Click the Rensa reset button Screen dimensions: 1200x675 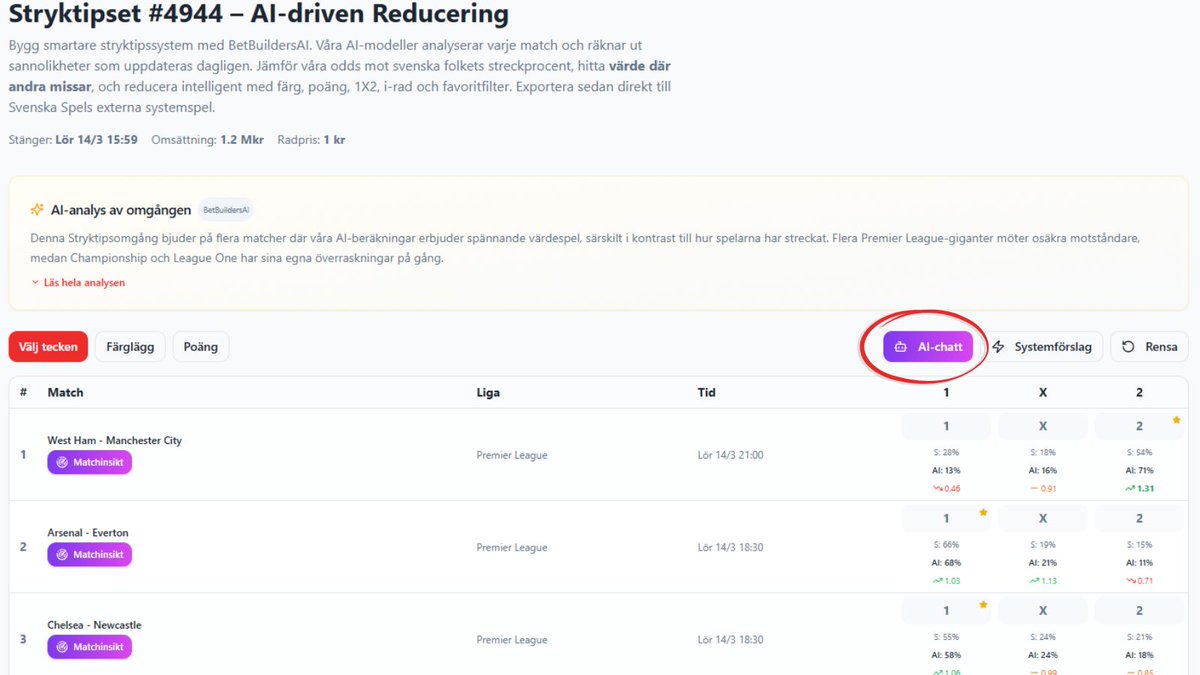tap(1149, 347)
